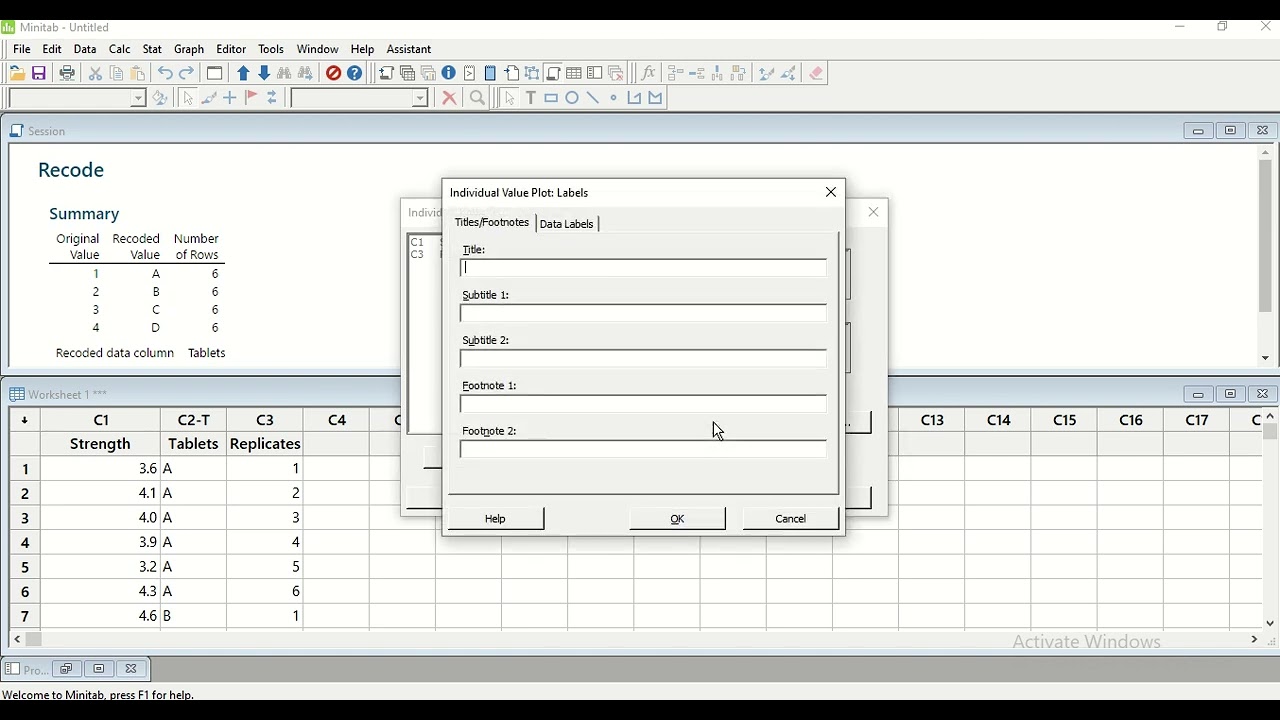Click the eraser icon in the toolbar
Image resolution: width=1280 pixels, height=720 pixels.
[x=817, y=73]
